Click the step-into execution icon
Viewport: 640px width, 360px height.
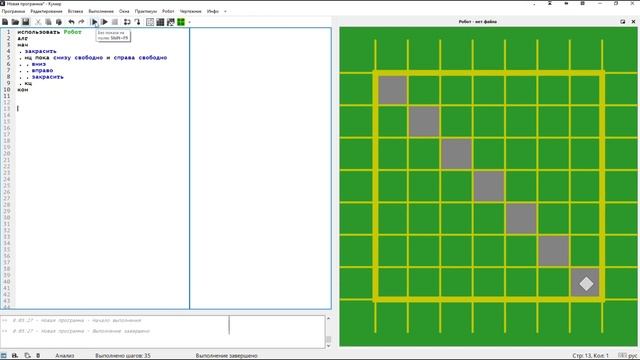tap(137, 22)
